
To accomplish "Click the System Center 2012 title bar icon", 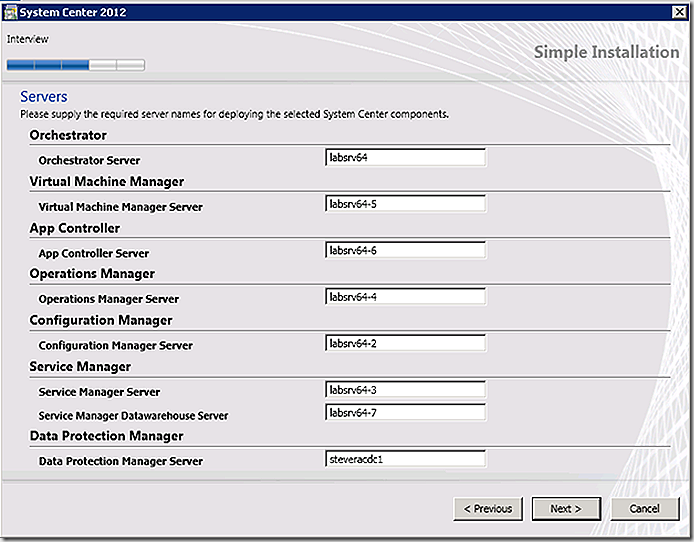I will point(10,12).
